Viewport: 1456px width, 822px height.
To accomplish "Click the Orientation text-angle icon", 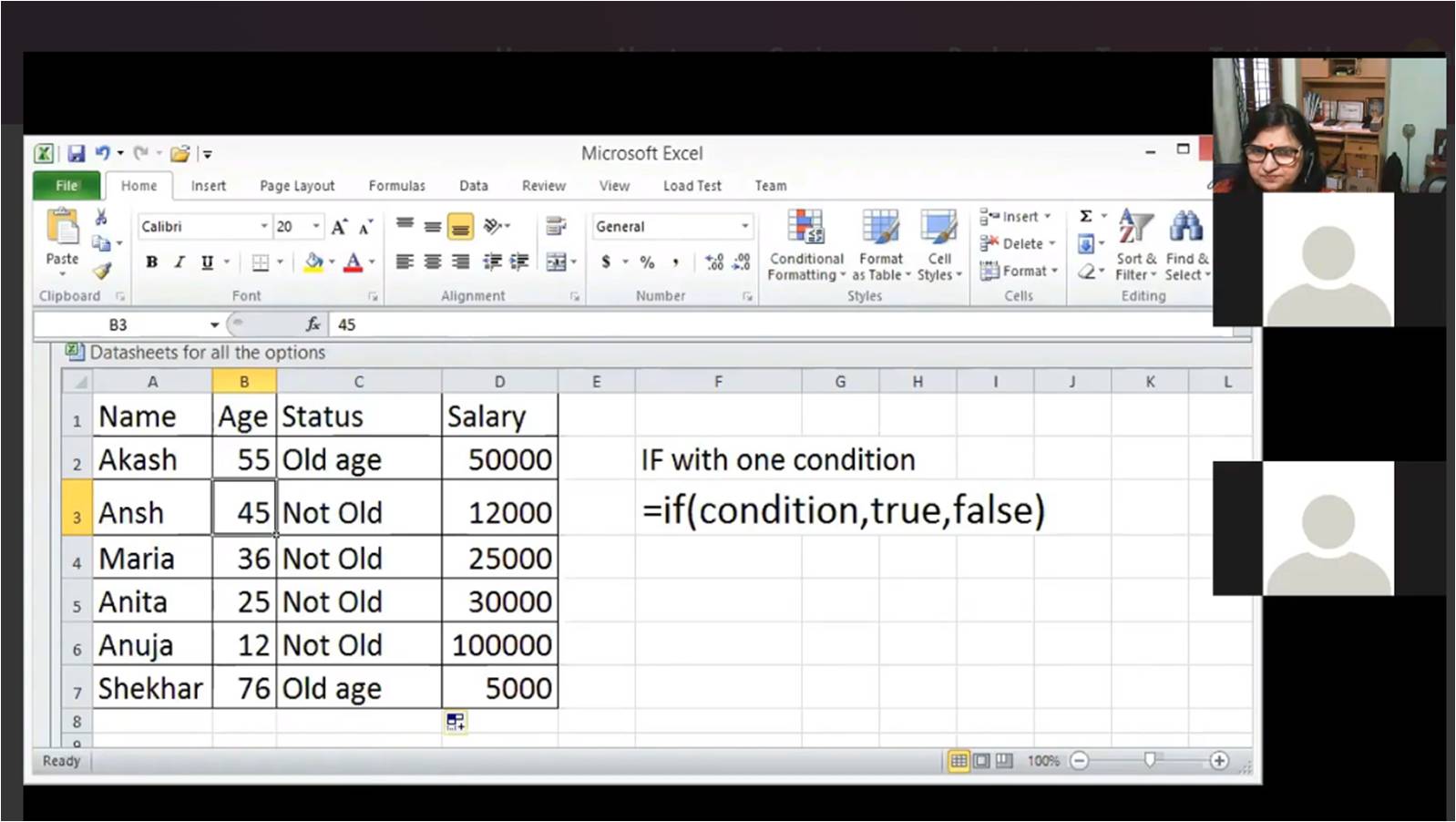I will coord(493,225).
